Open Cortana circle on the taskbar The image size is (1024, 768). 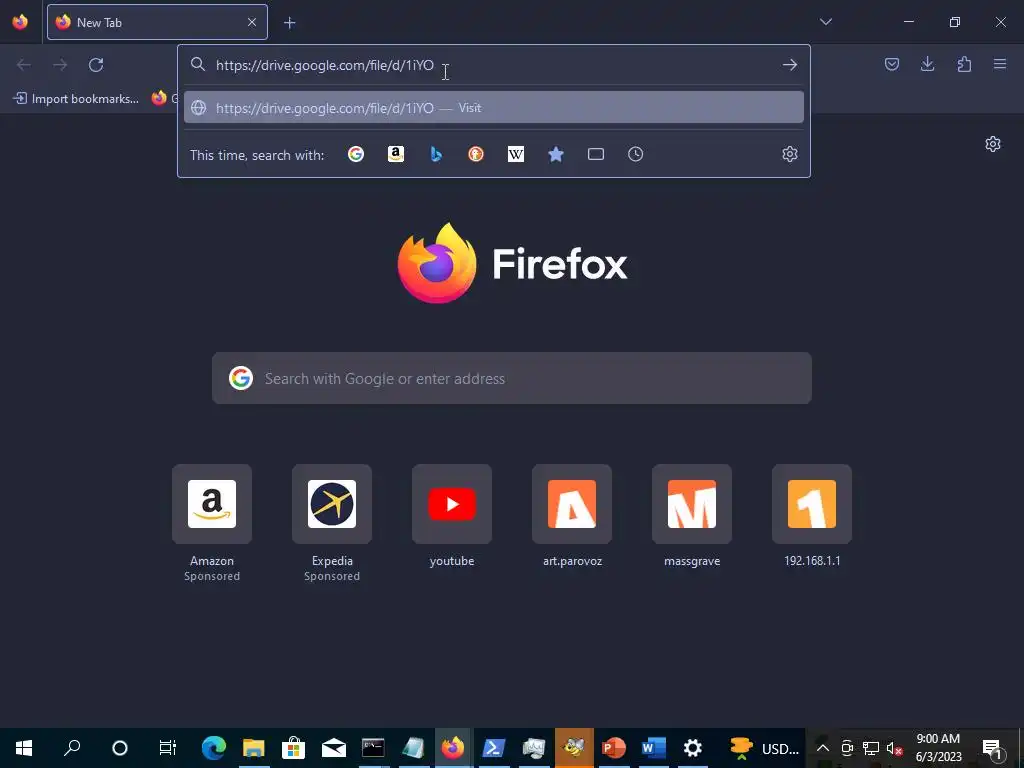tap(120, 748)
